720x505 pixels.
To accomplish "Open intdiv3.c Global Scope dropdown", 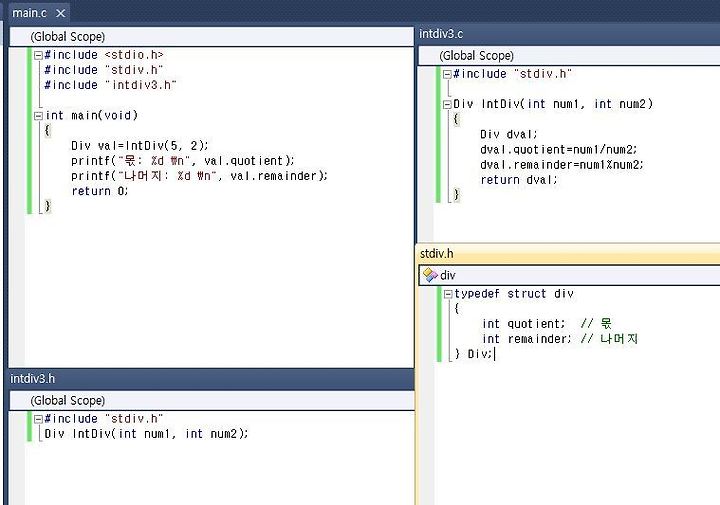I will (569, 56).
